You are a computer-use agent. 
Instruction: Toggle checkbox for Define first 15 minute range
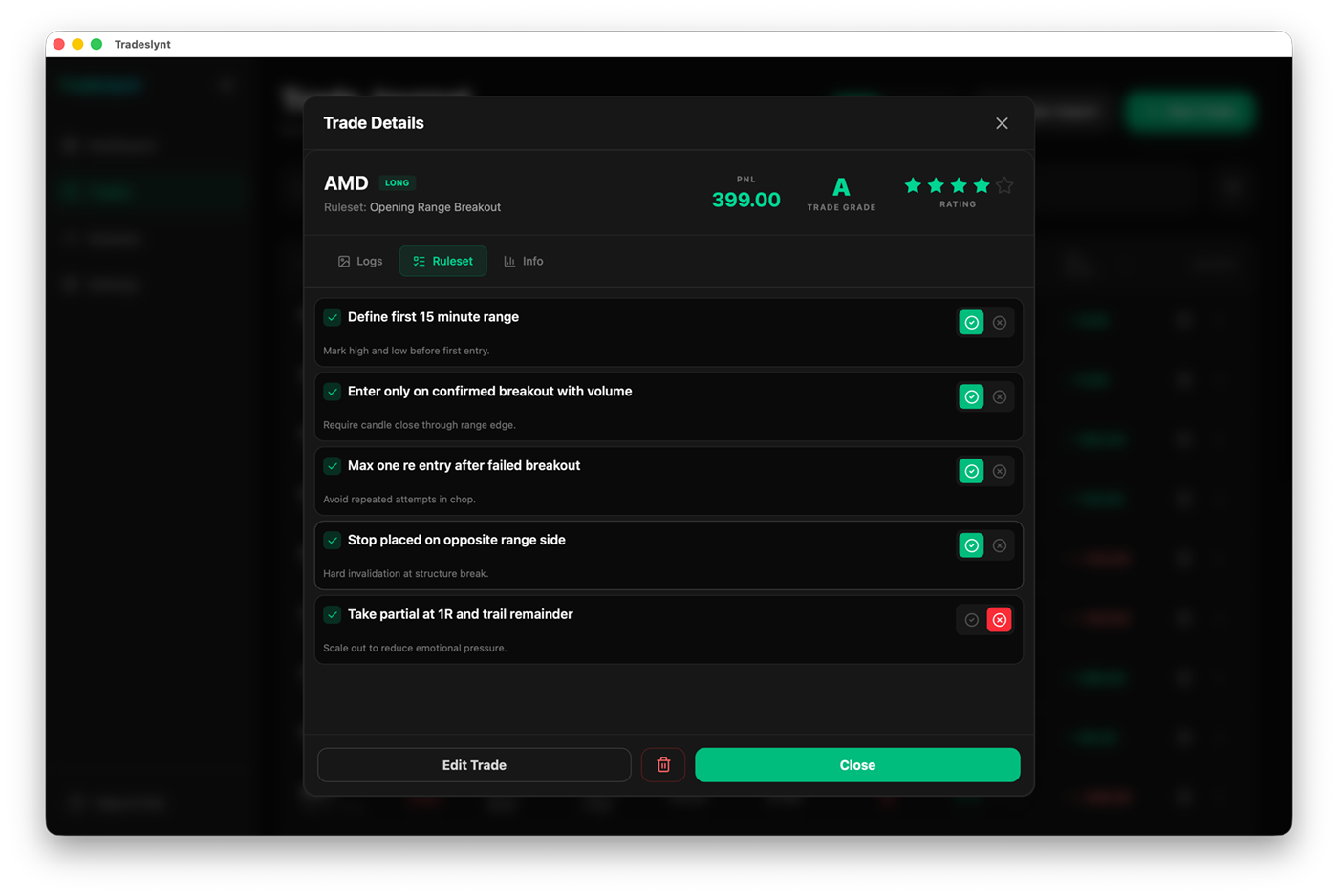[332, 317]
